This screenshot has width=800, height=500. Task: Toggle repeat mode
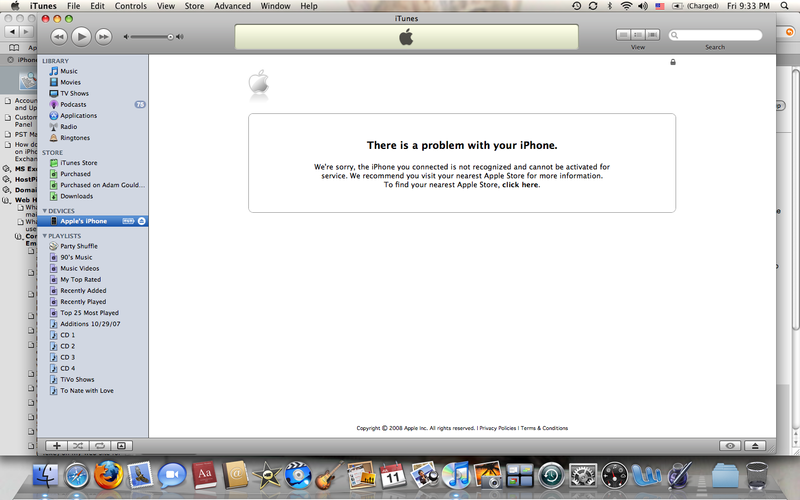point(100,445)
